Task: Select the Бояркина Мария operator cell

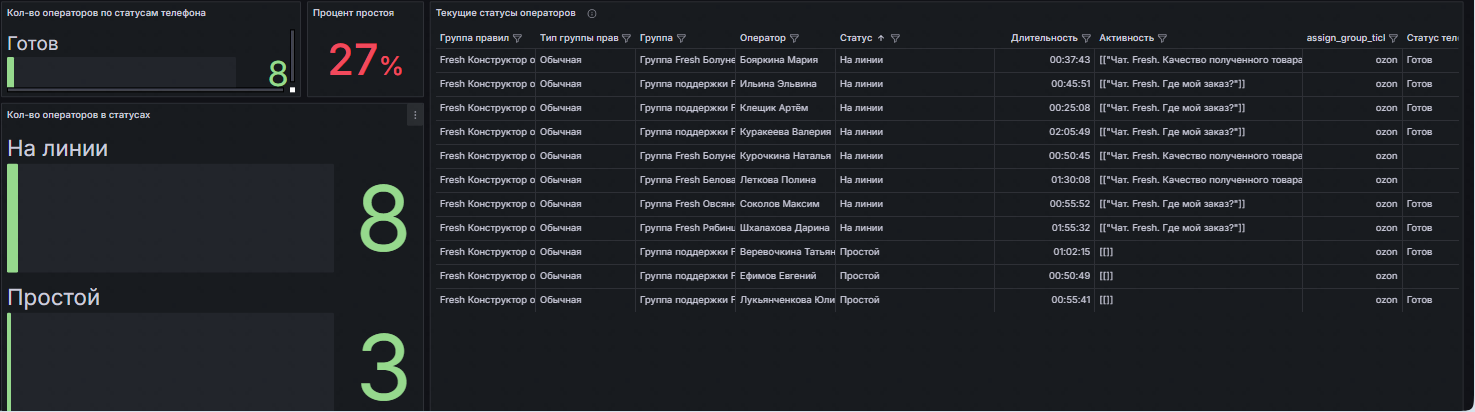Action: (778, 61)
